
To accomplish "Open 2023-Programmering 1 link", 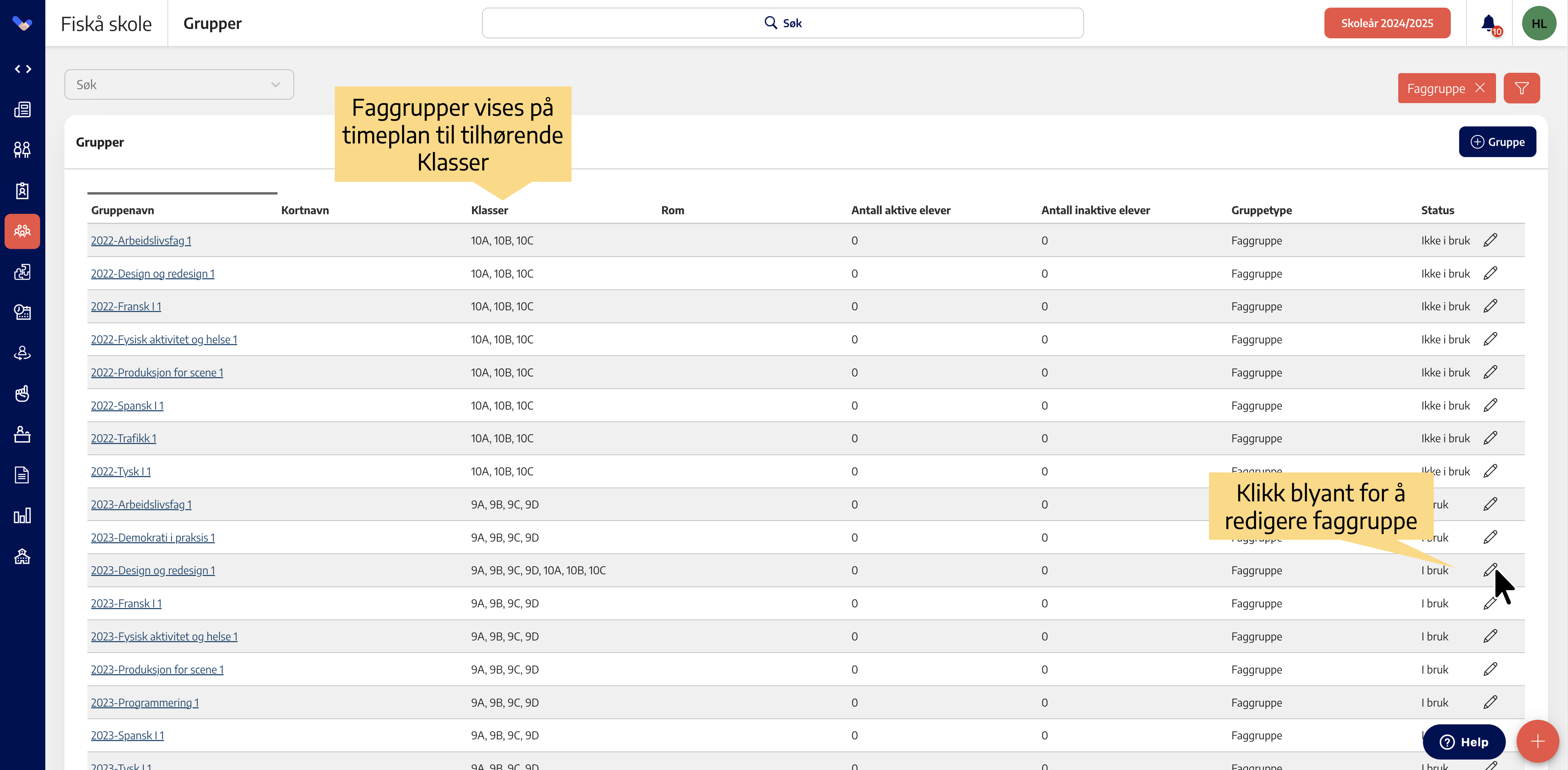I will [x=145, y=702].
